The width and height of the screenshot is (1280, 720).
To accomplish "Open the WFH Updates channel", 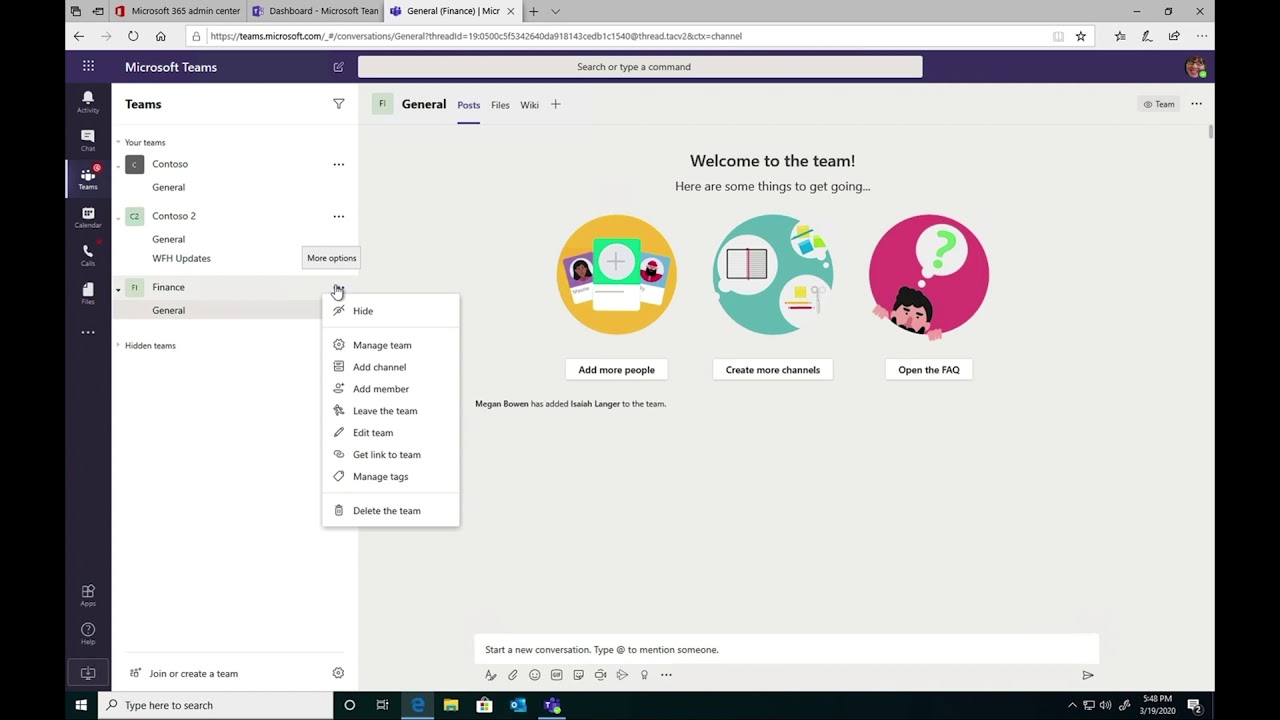I will tap(181, 258).
